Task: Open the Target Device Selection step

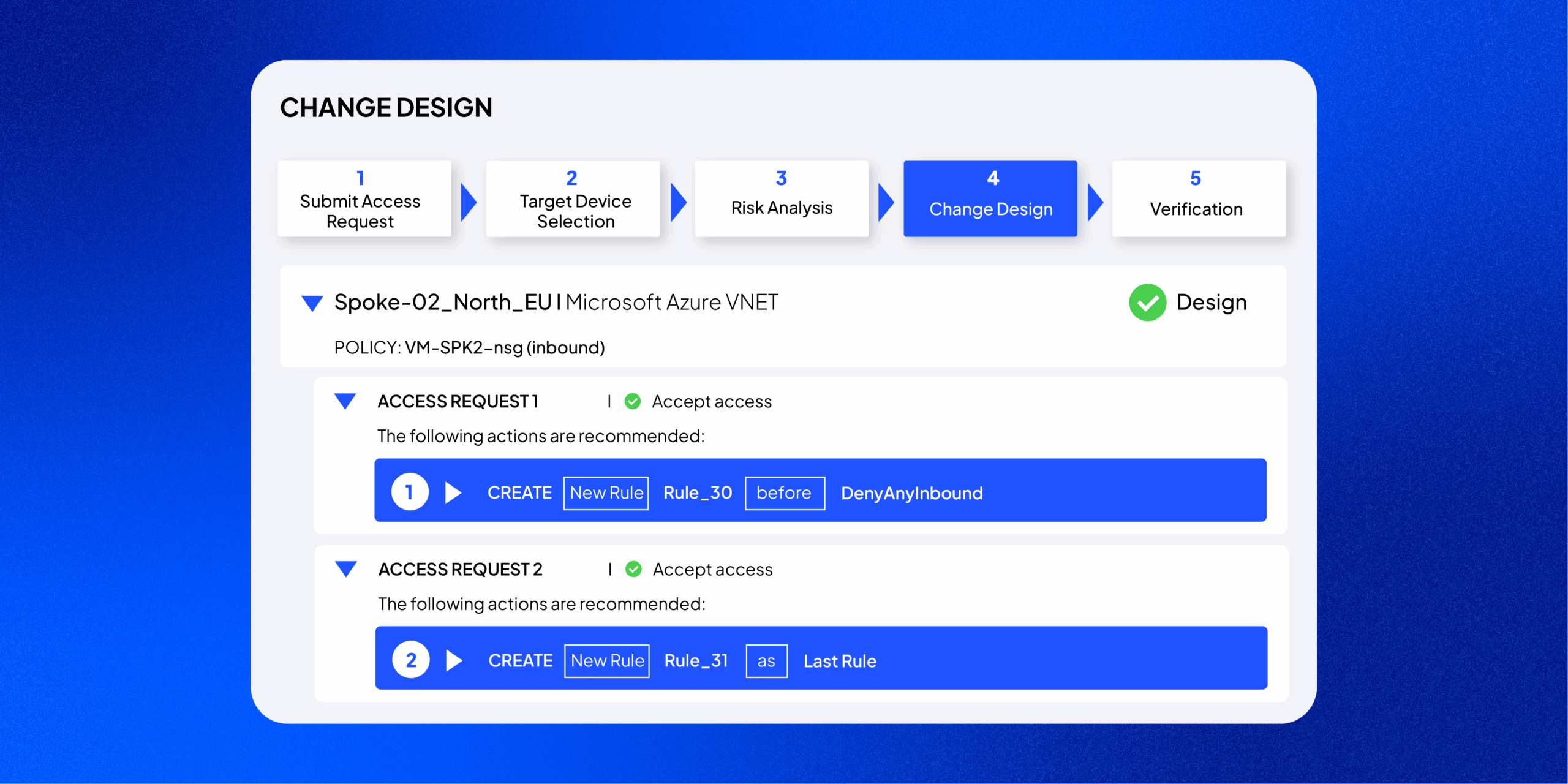Action: tap(573, 199)
